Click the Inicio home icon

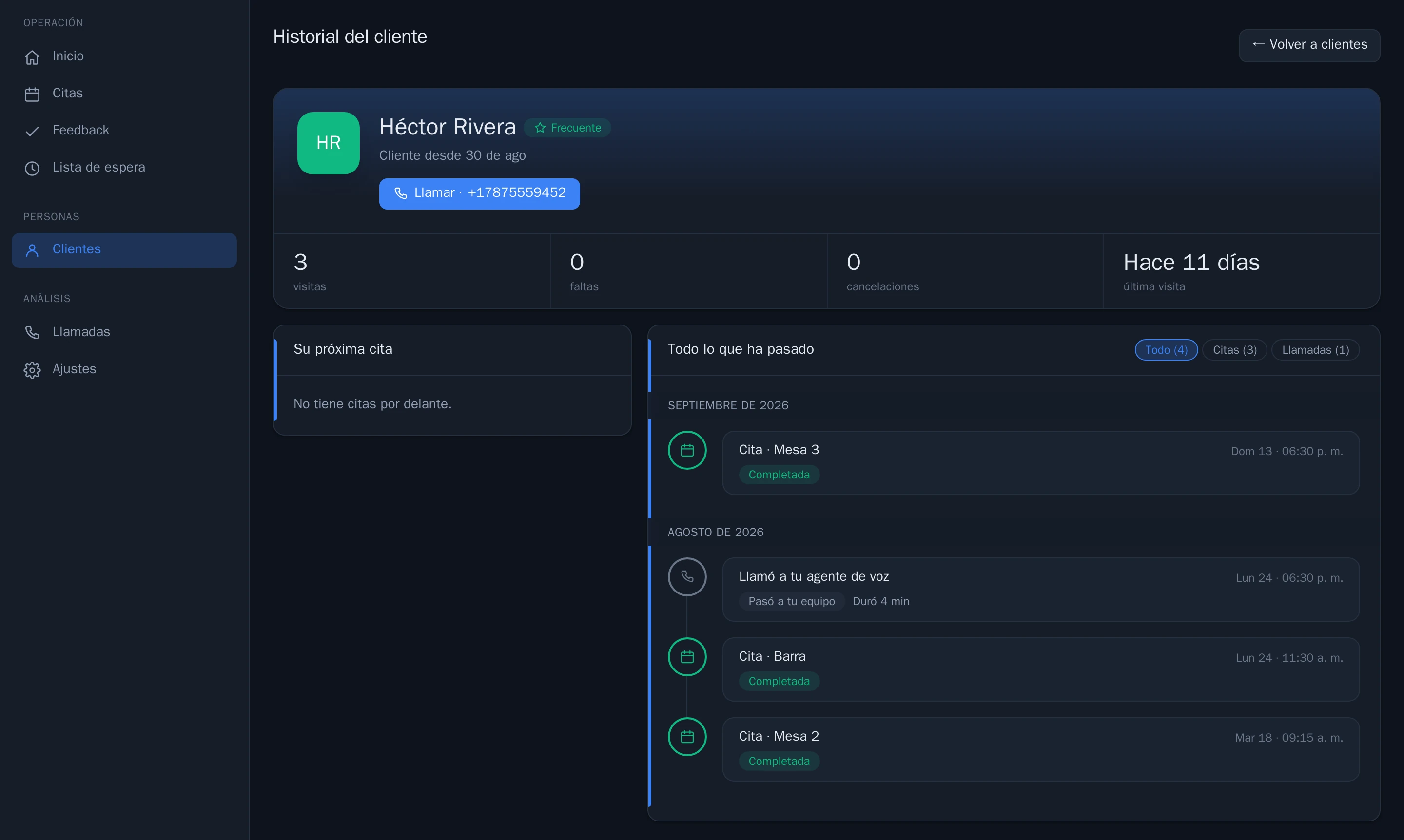pos(32,57)
